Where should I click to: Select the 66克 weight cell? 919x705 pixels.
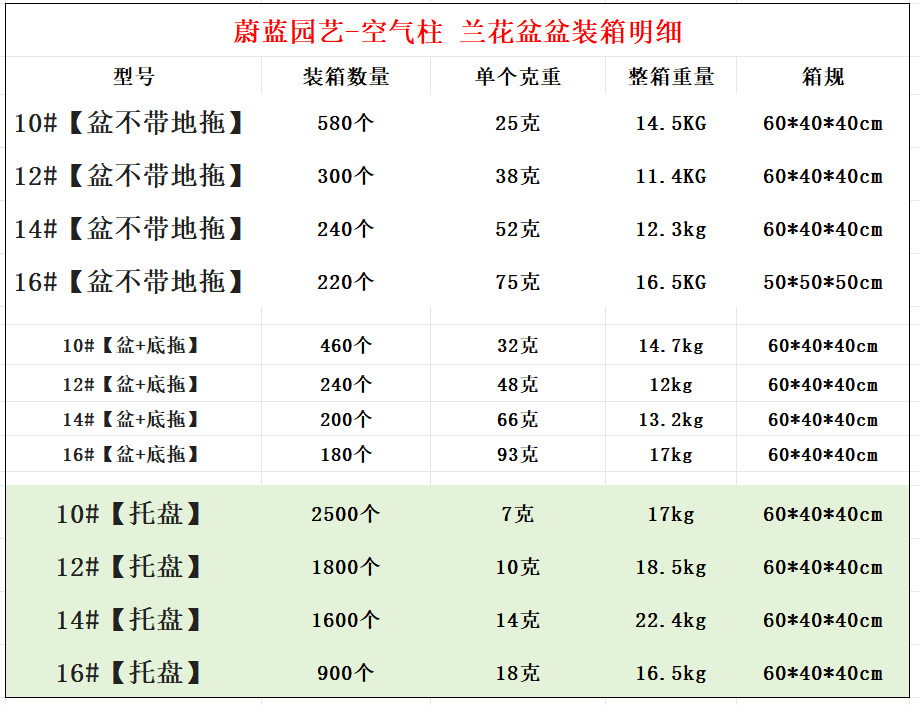pos(518,420)
